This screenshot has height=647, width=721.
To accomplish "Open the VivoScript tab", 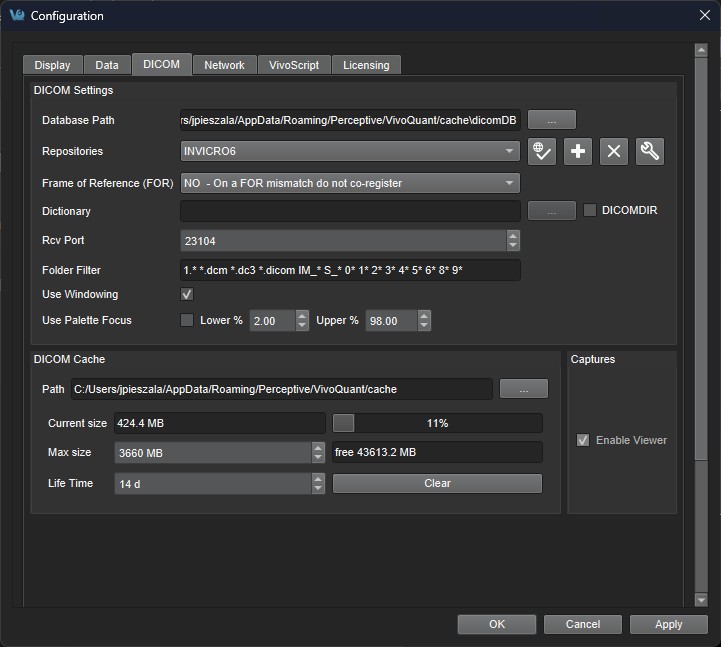I will tap(294, 65).
